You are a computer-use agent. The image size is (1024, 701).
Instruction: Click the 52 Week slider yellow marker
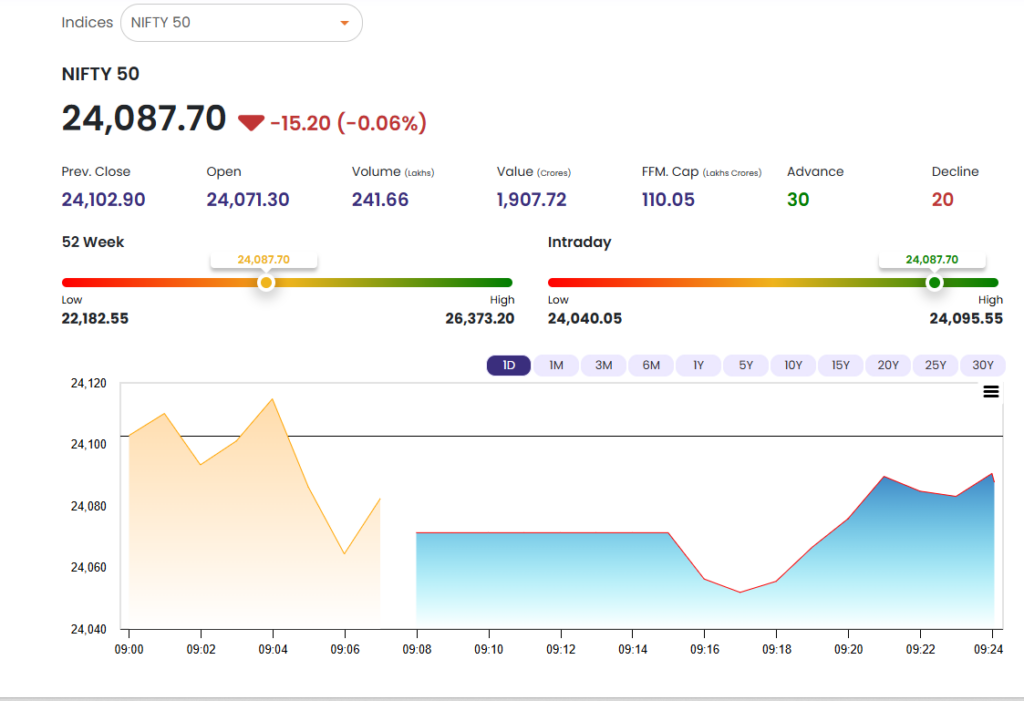[x=266, y=283]
